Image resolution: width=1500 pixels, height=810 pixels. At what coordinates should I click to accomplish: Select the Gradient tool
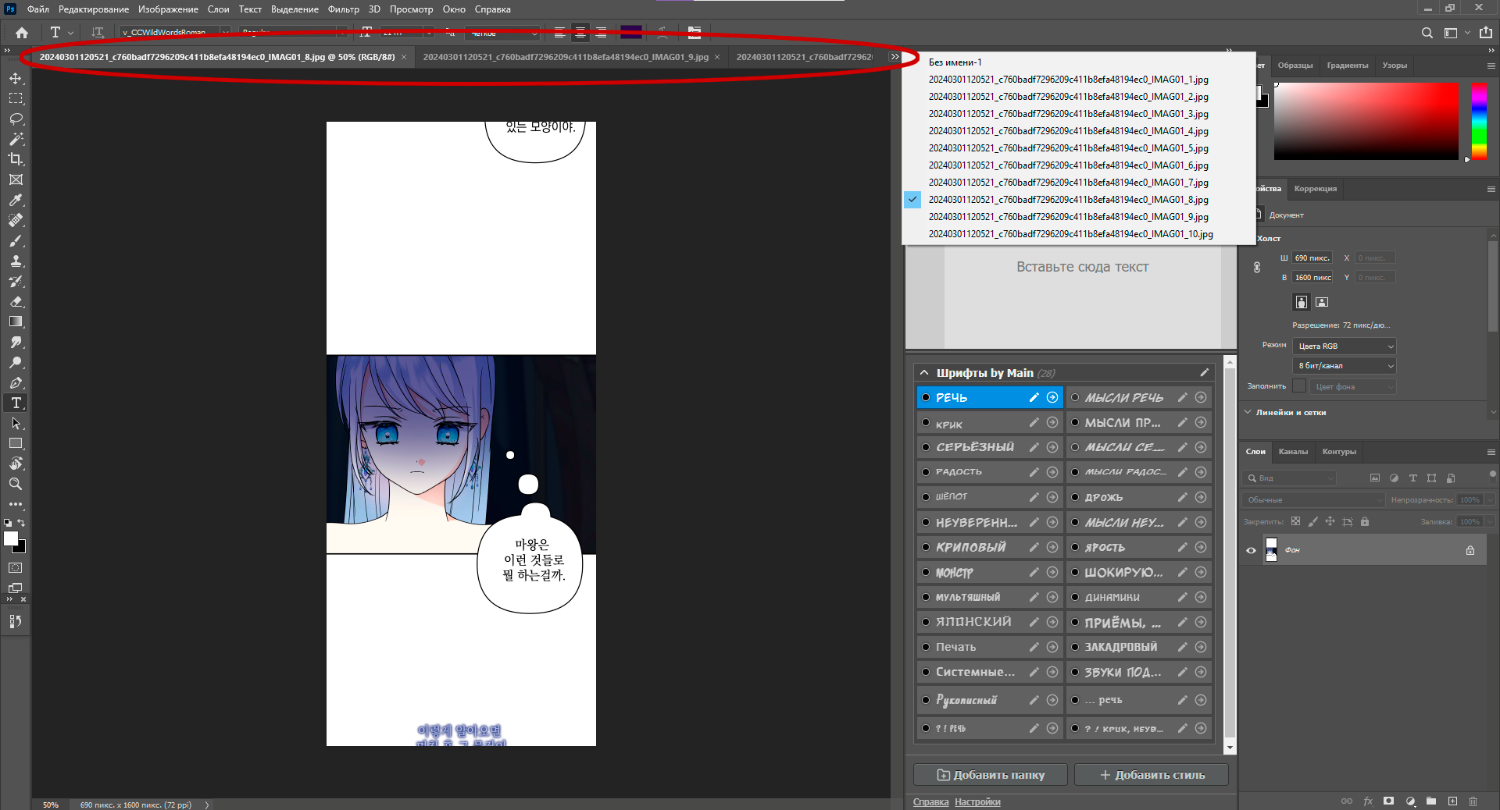click(16, 322)
